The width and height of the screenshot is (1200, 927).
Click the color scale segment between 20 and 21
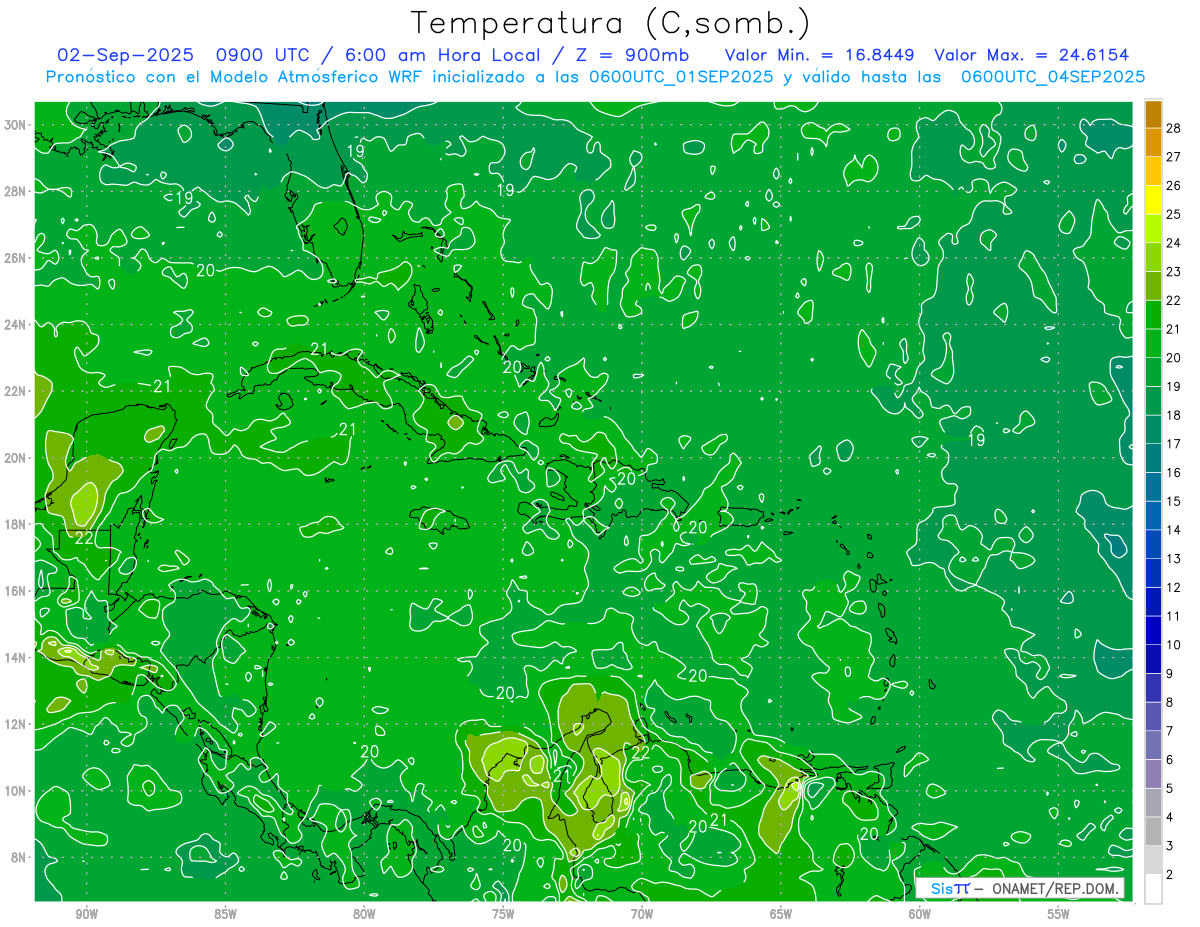(1153, 344)
